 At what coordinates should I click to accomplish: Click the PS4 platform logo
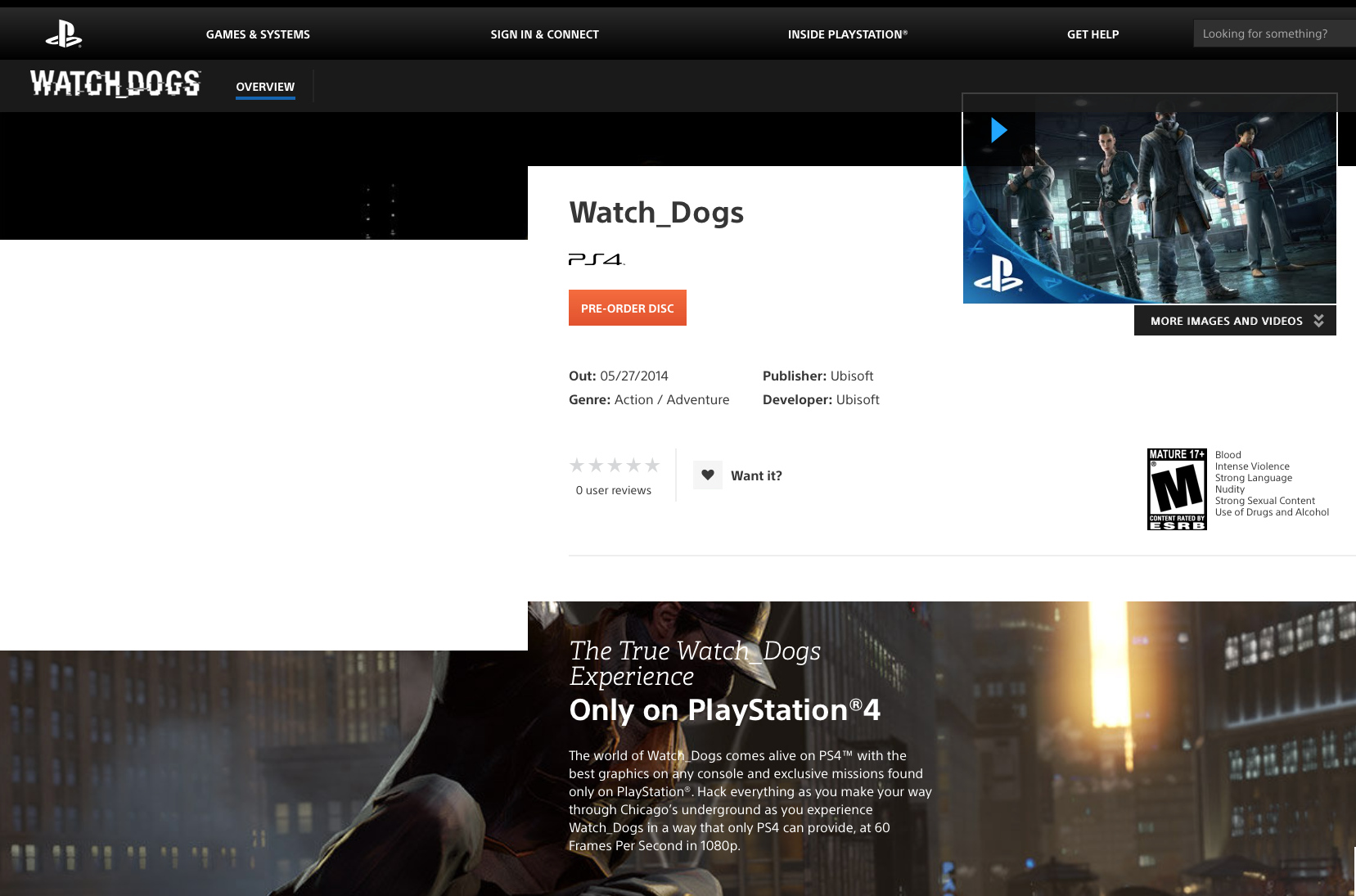click(x=597, y=259)
